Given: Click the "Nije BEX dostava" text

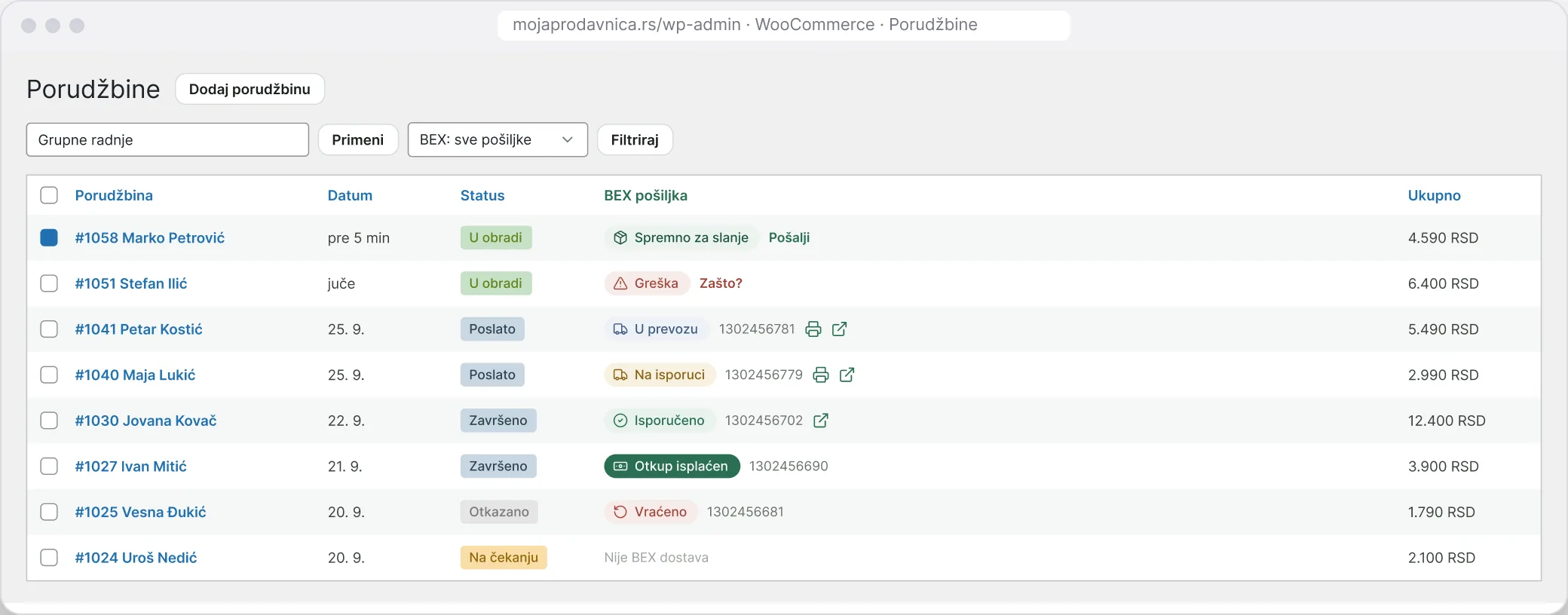Looking at the screenshot, I should point(657,558).
